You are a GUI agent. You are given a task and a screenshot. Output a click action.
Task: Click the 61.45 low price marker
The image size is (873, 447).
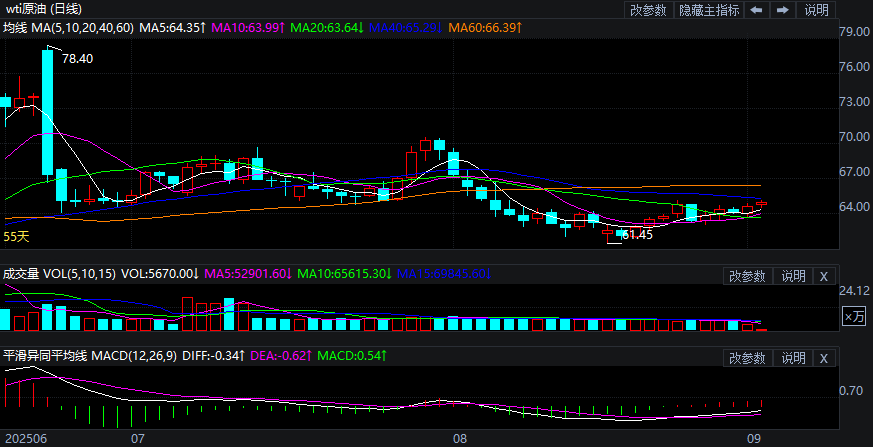point(636,235)
